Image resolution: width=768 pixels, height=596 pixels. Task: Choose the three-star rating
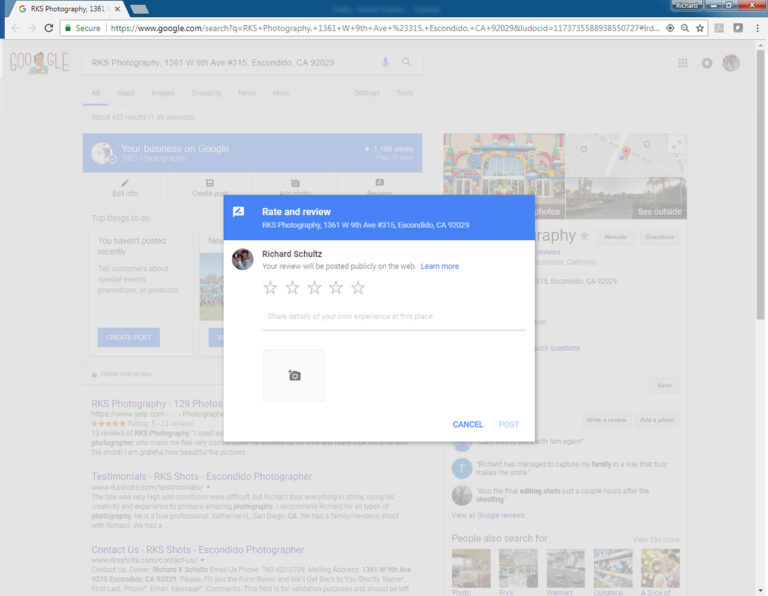tap(314, 288)
